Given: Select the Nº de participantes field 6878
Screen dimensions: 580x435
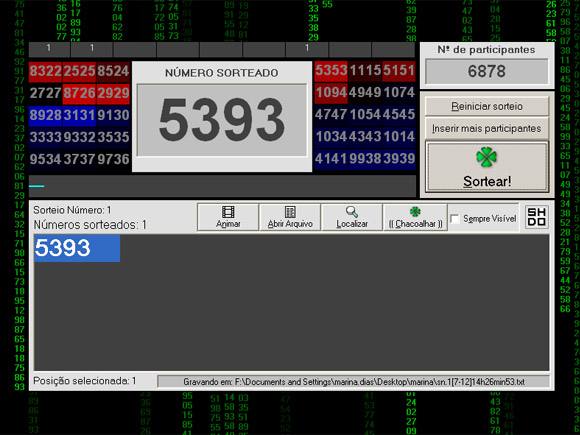Looking at the screenshot, I should 486,71.
